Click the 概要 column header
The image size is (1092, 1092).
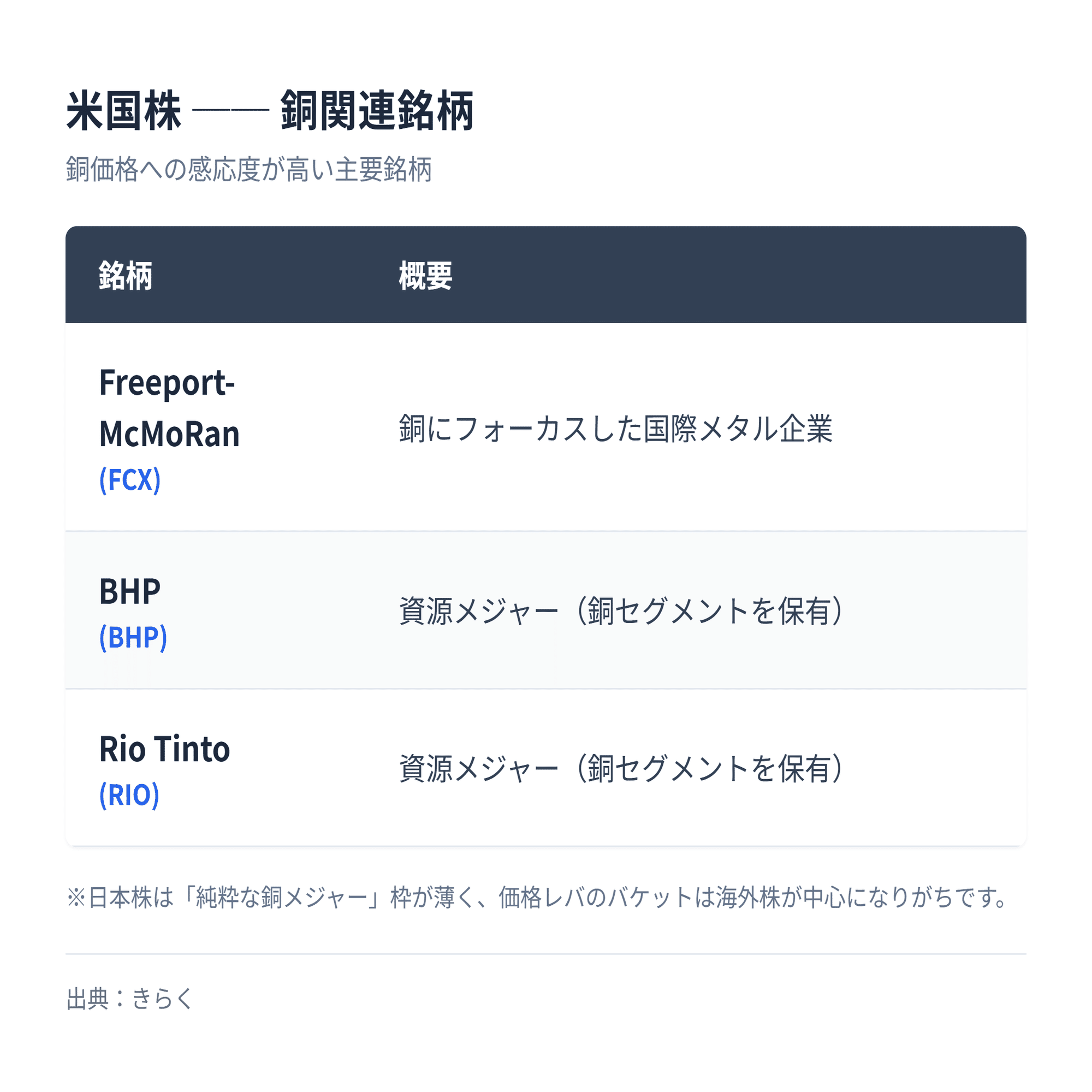point(425,276)
